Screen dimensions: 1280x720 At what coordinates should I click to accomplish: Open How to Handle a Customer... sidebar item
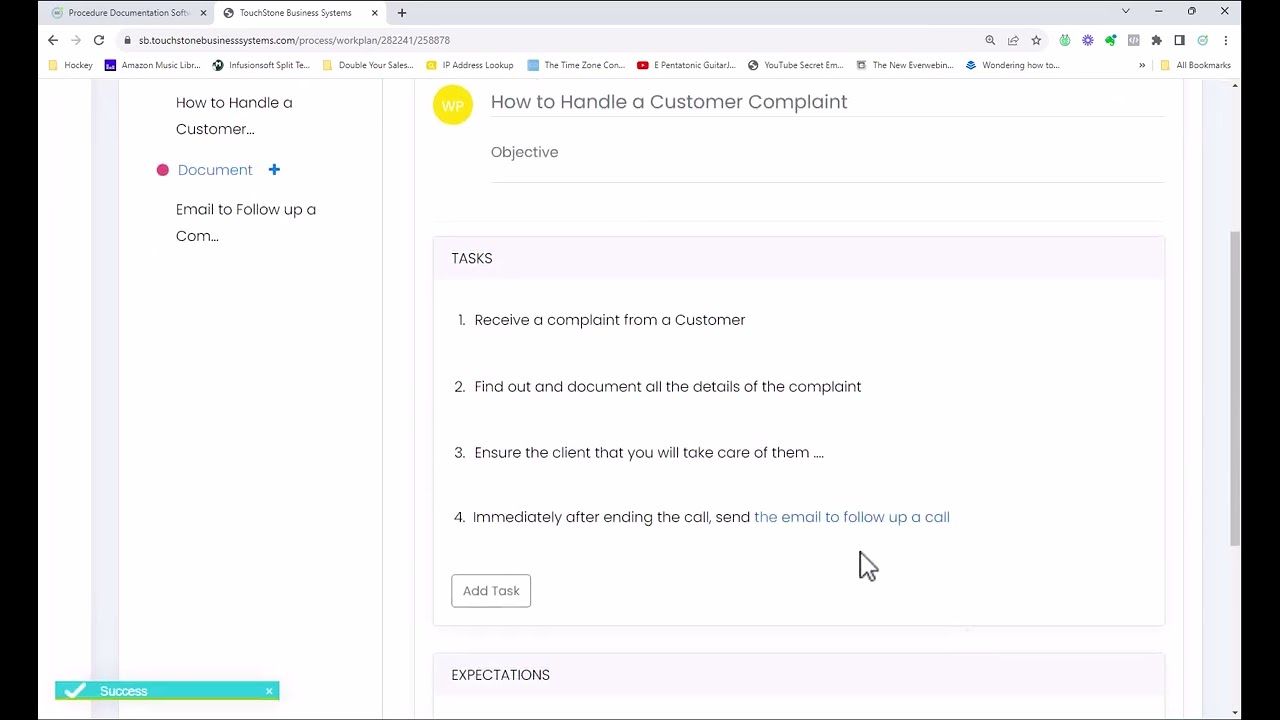coord(234,116)
